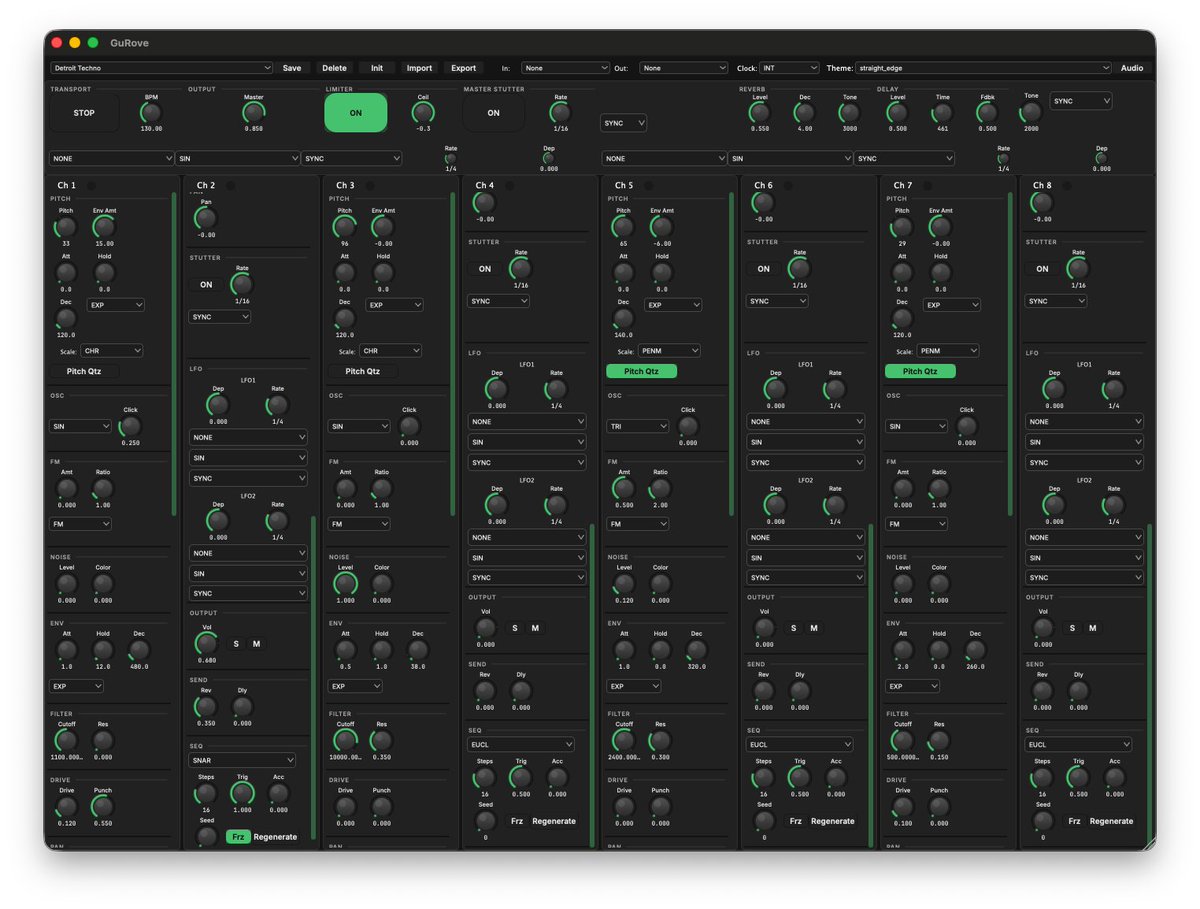Click the Ch 1 Pitch knob
This screenshot has width=1200, height=909.
point(66,228)
